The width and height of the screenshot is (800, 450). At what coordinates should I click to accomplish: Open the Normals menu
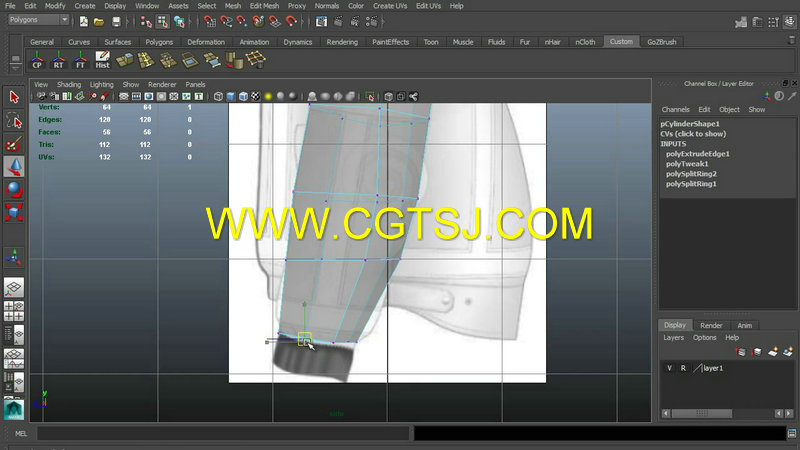coord(327,6)
